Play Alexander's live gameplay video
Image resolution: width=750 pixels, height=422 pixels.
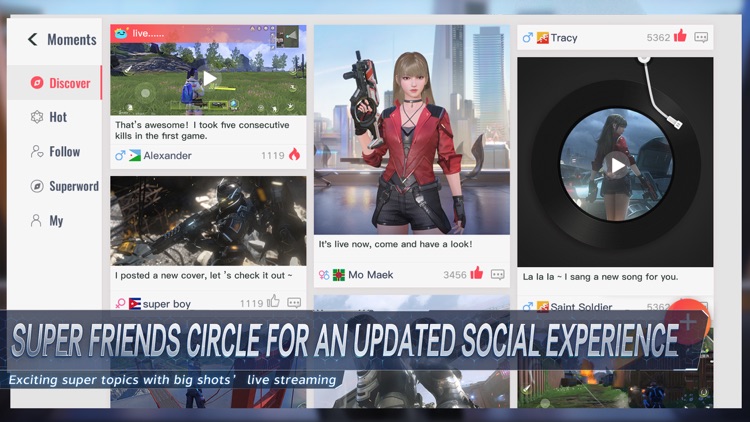(209, 79)
